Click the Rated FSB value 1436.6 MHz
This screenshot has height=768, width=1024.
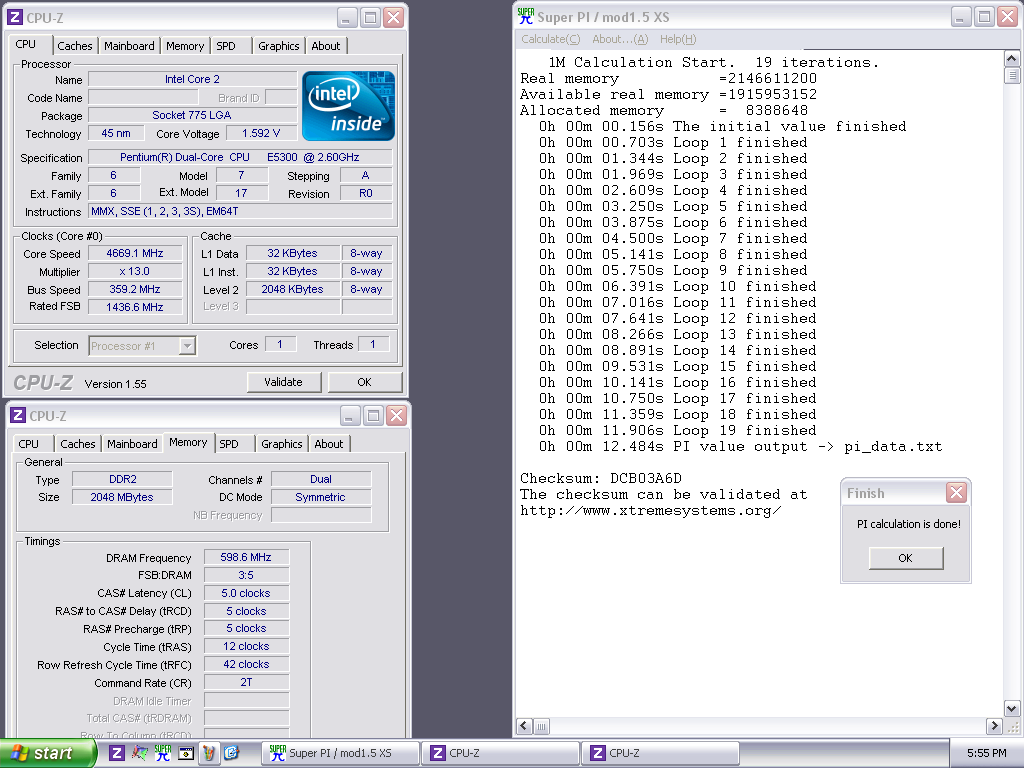(135, 307)
